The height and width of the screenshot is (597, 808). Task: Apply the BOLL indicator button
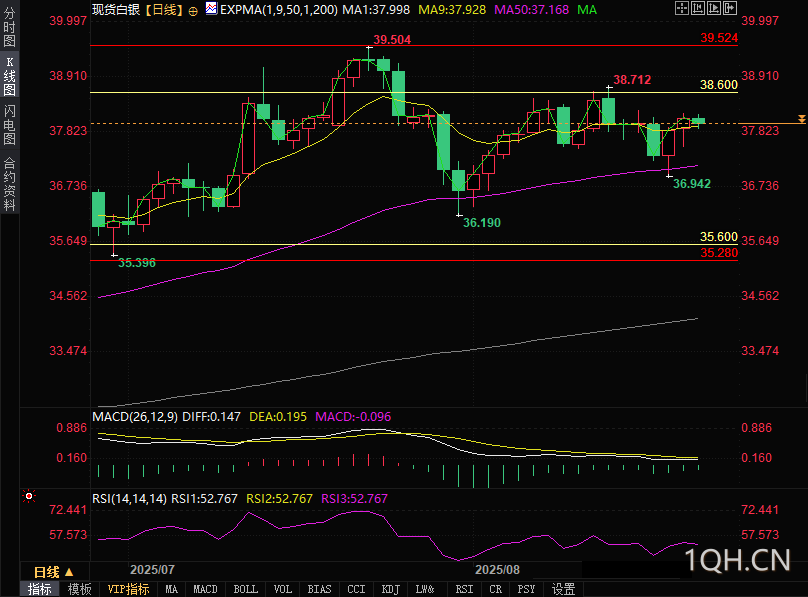tap(245, 589)
